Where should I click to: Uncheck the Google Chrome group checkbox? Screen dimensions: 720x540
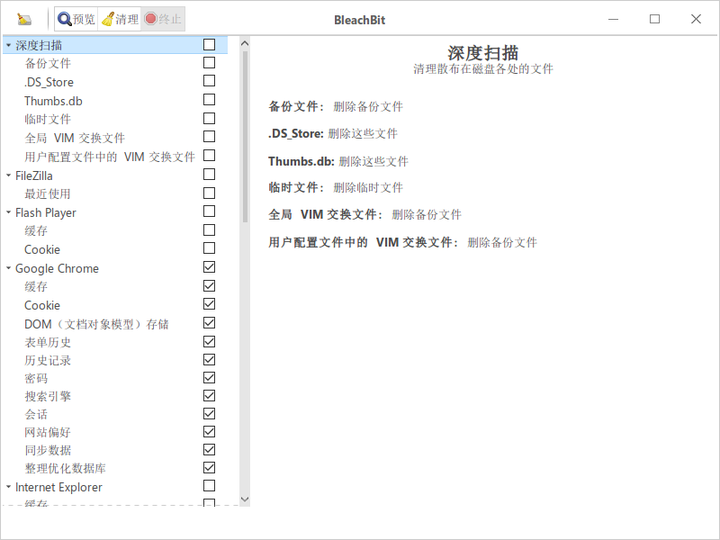coord(209,267)
